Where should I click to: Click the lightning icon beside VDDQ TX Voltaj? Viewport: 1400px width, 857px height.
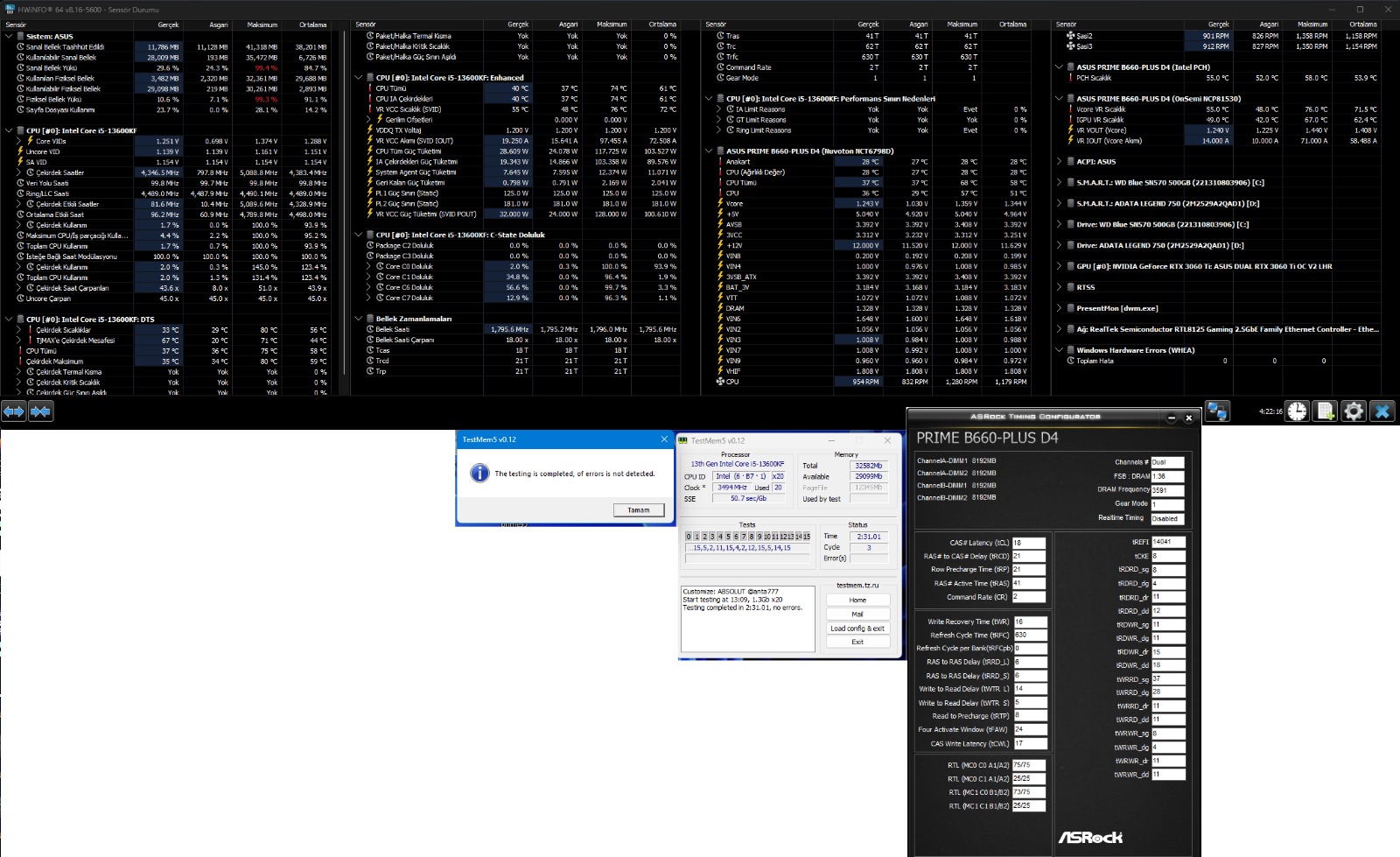[370, 130]
